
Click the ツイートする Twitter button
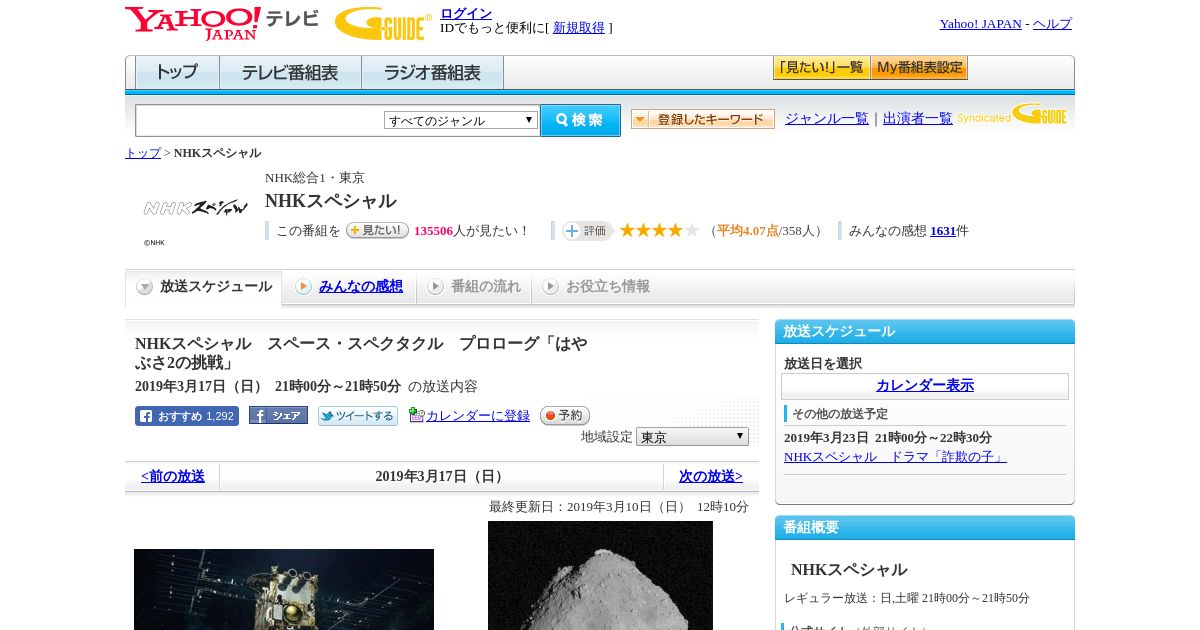358,416
